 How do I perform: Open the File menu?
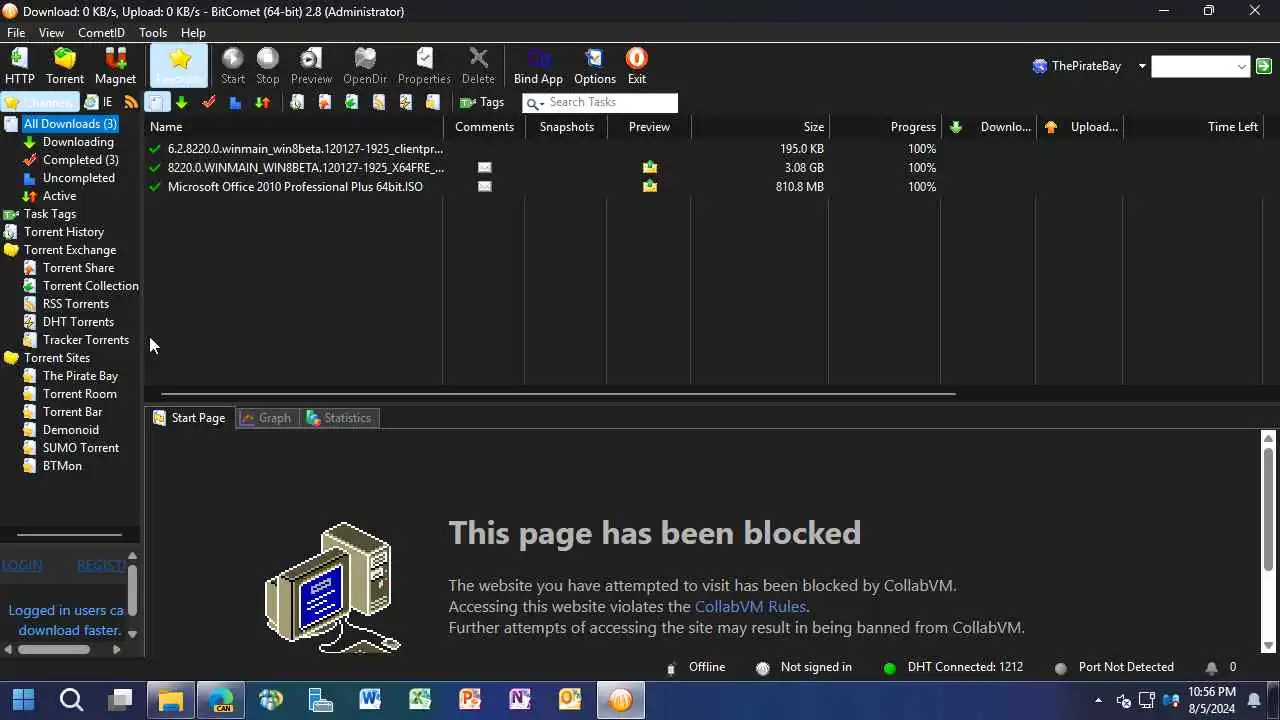pyautogui.click(x=16, y=33)
